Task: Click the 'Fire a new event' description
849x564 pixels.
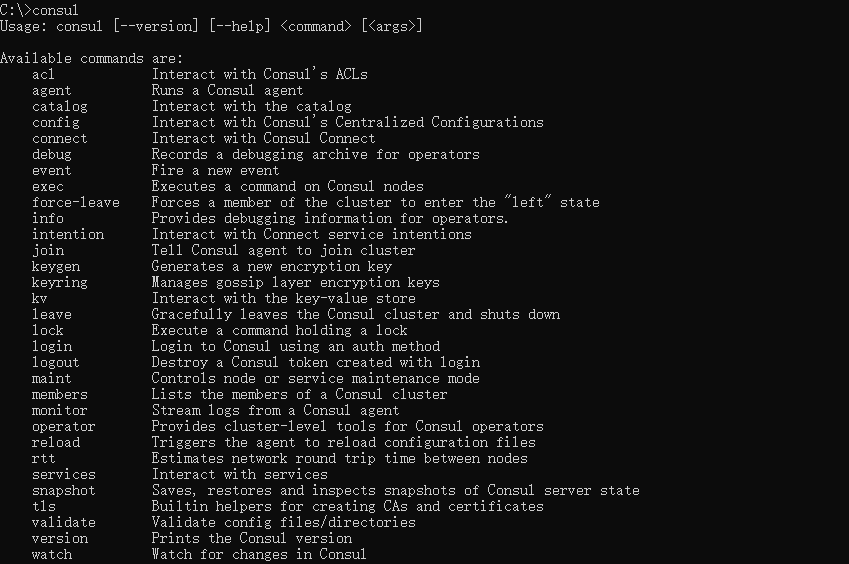Action: click(215, 170)
